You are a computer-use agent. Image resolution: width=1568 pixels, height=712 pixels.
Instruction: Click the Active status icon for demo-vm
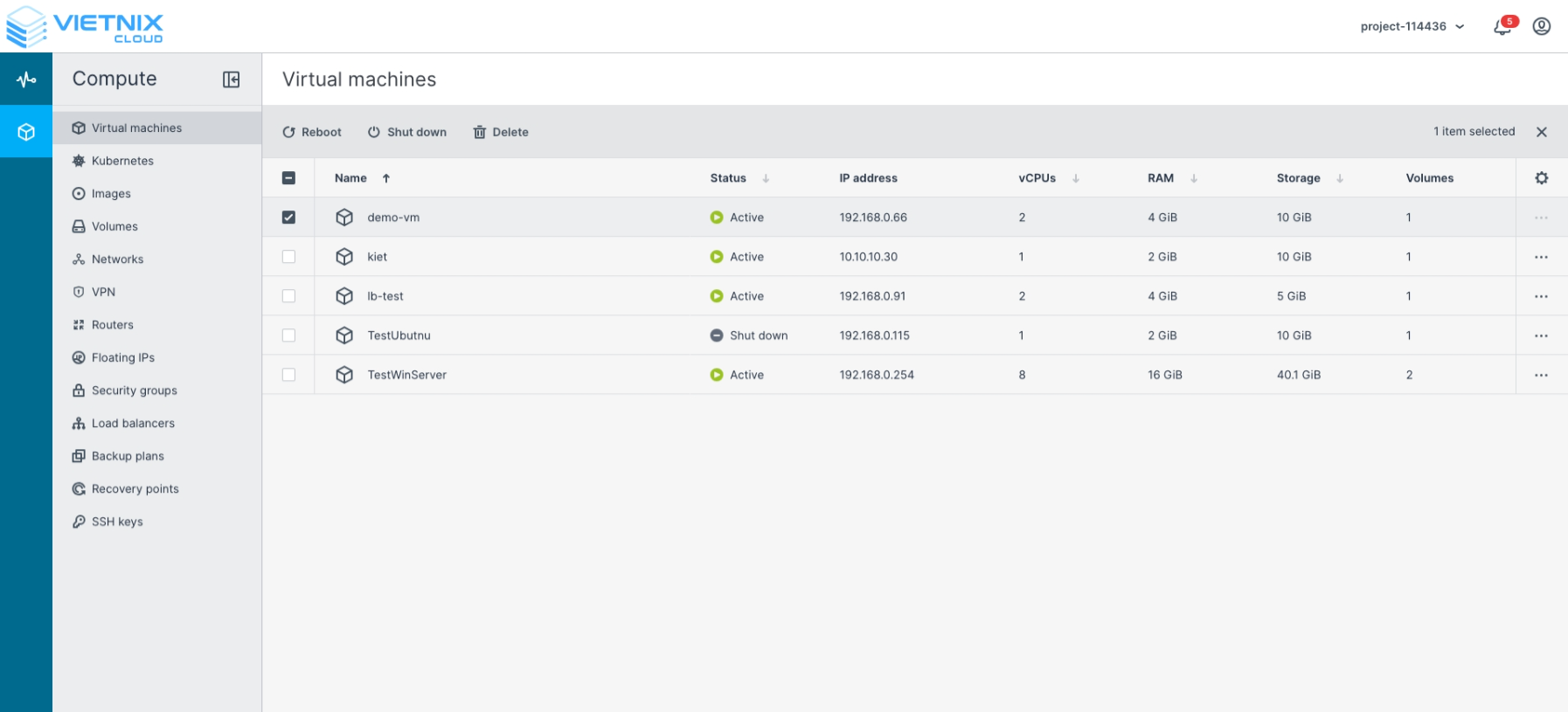point(717,218)
